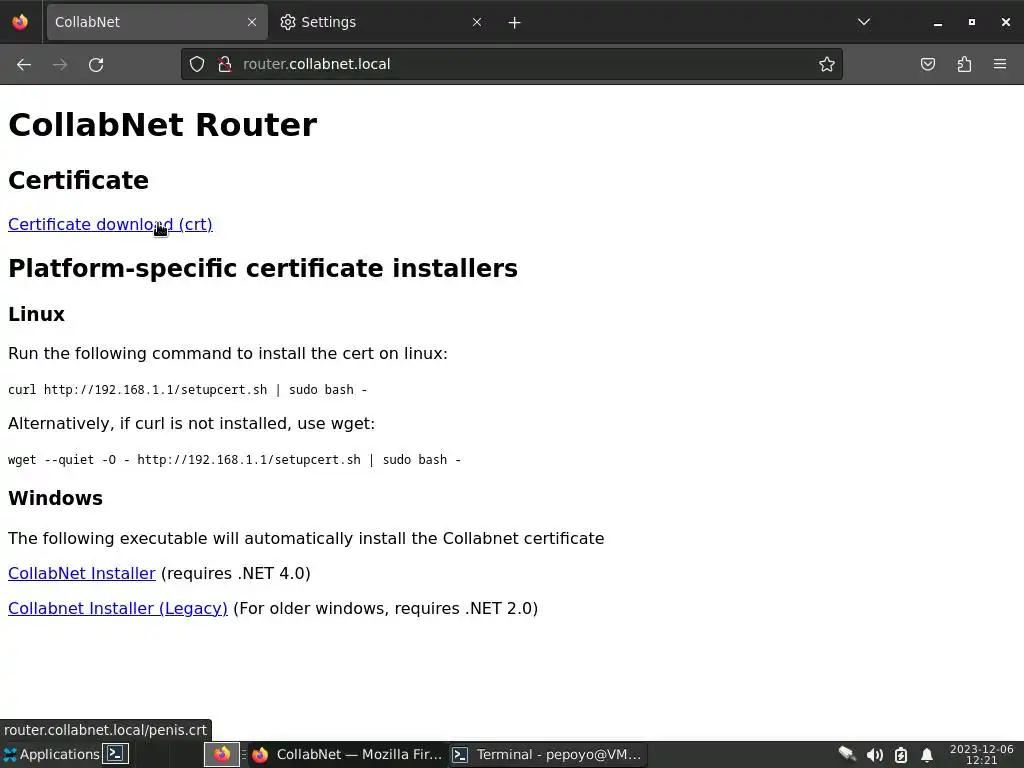
Task: Close the Settings tab
Action: tap(477, 22)
